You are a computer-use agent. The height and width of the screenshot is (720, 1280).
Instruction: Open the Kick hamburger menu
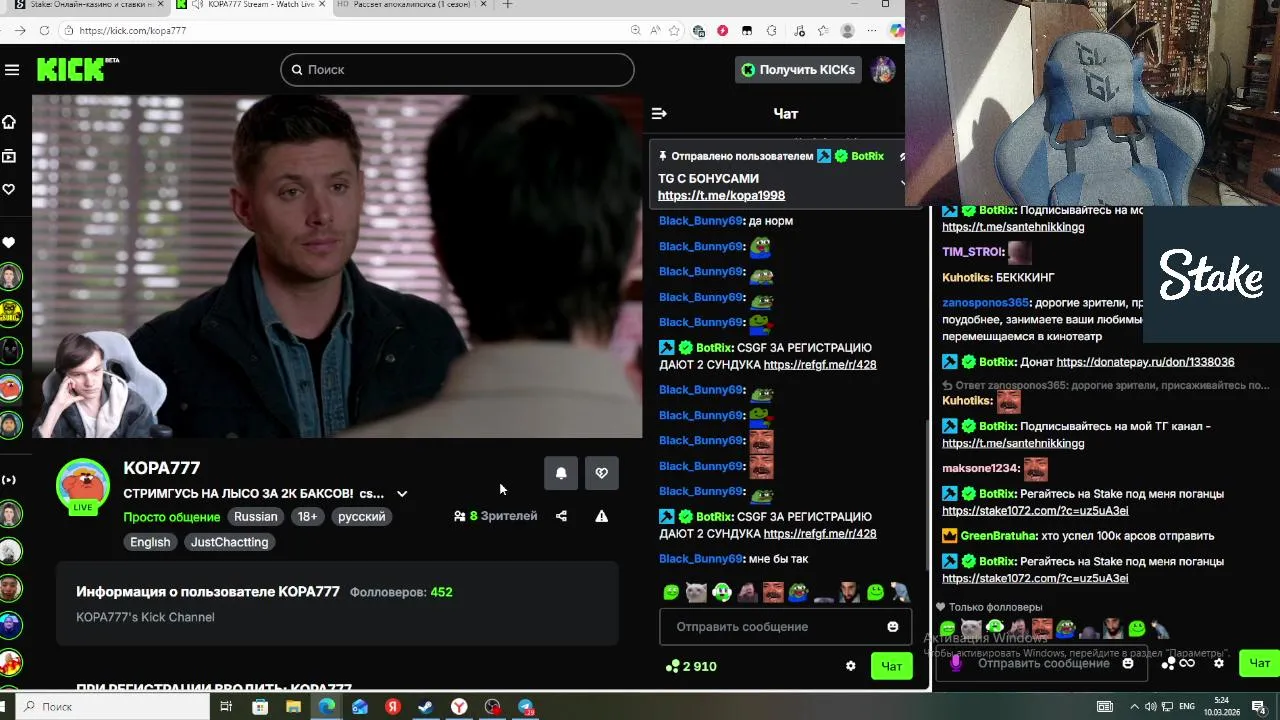12,70
